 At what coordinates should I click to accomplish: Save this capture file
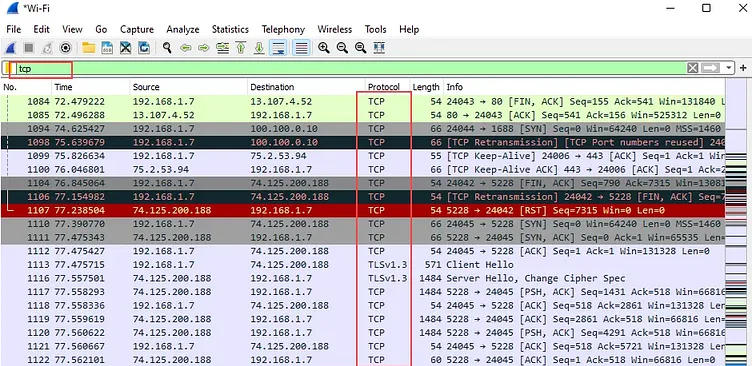[107, 48]
